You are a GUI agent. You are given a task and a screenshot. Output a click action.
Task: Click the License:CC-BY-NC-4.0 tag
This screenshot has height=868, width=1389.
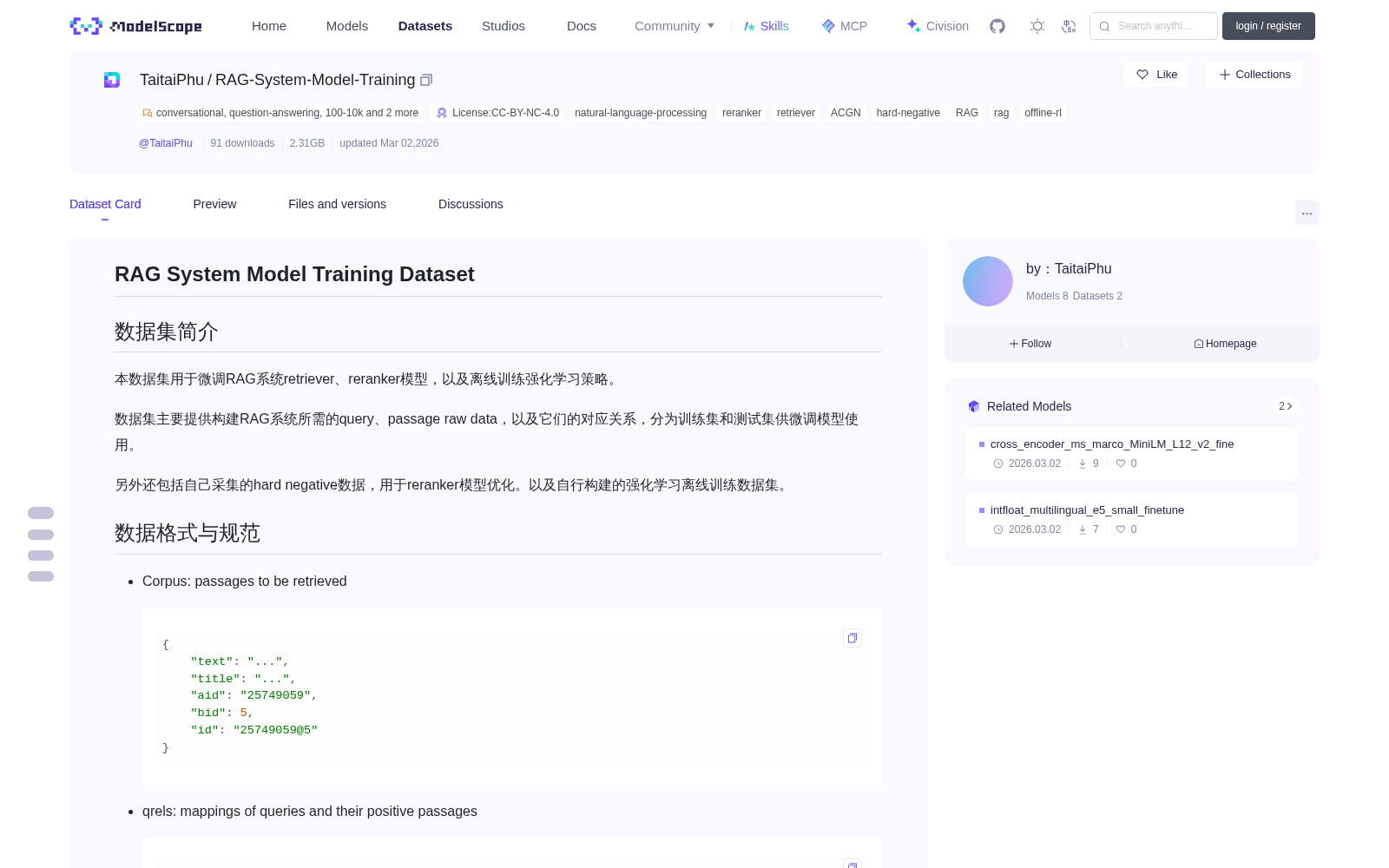click(x=498, y=113)
